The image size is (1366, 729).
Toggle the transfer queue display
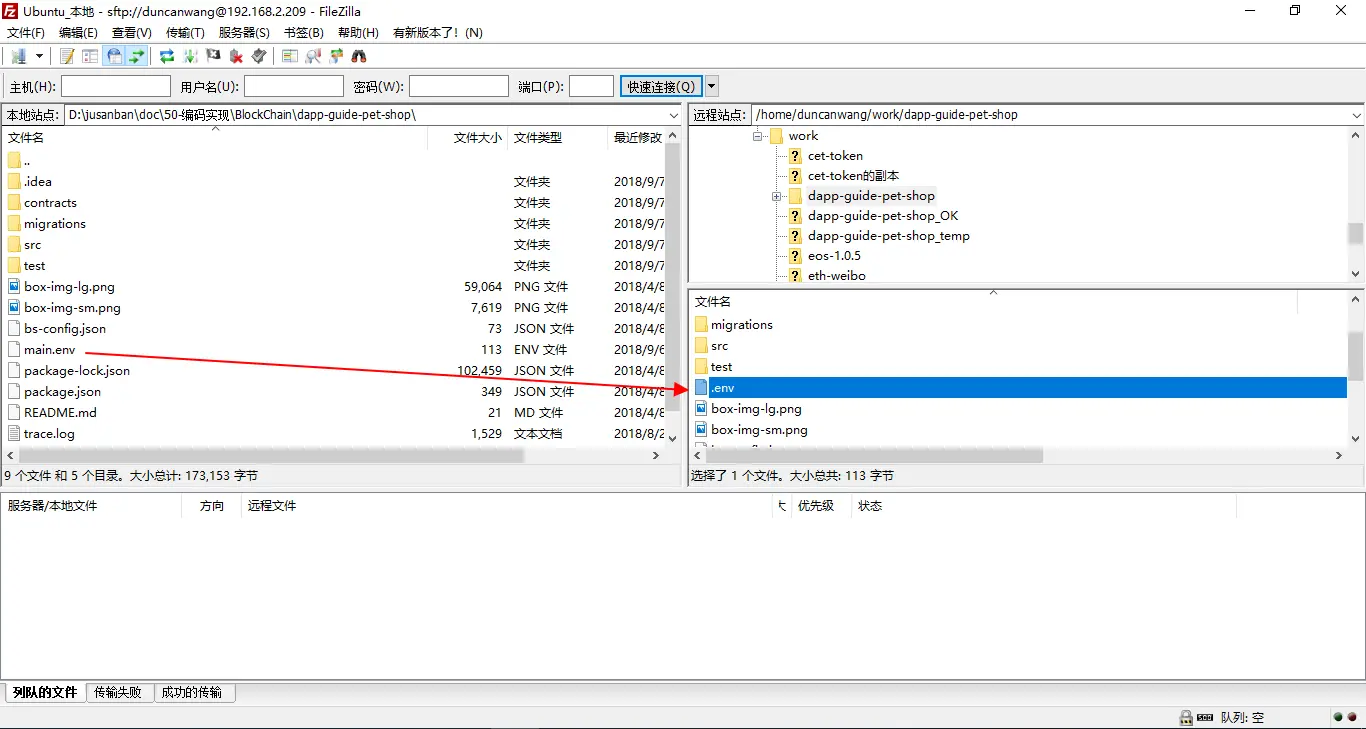coord(137,56)
